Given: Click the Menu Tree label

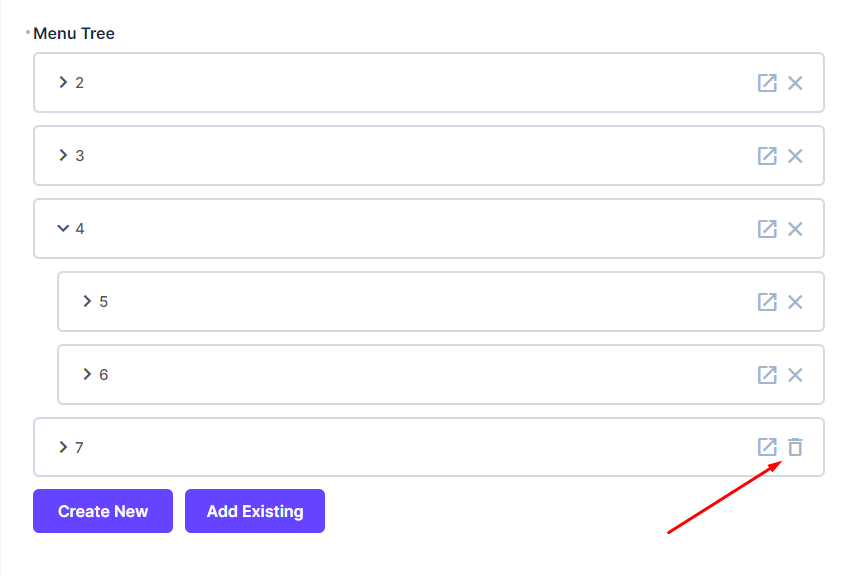Looking at the screenshot, I should coord(74,33).
